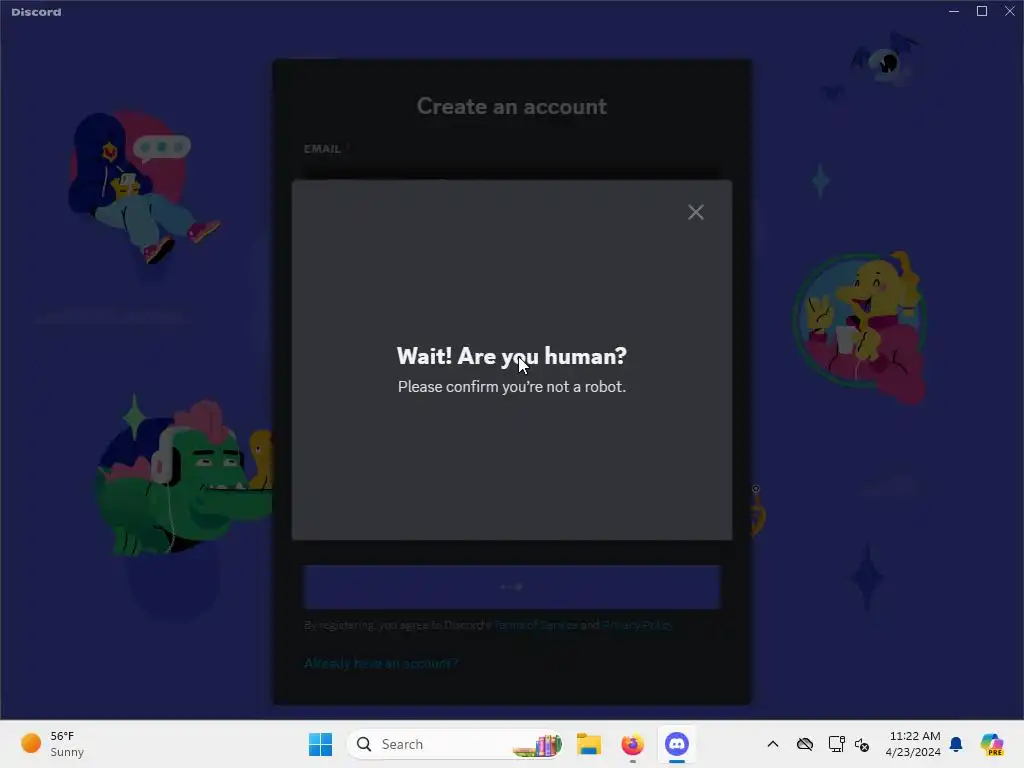
Task: Click 'Please confirm you're not a robot.' text
Action: click(511, 387)
